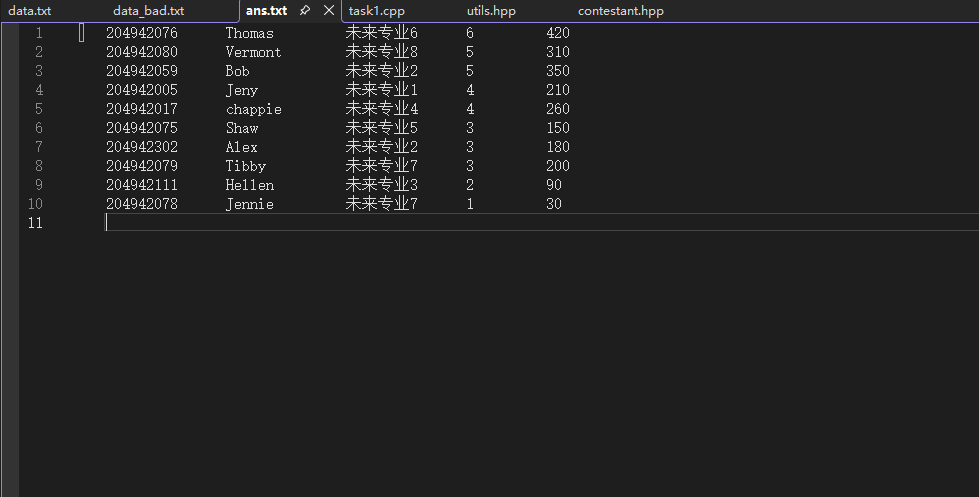This screenshot has height=497, width=979.
Task: Click the score 350 in Bob row
Action: coord(558,71)
